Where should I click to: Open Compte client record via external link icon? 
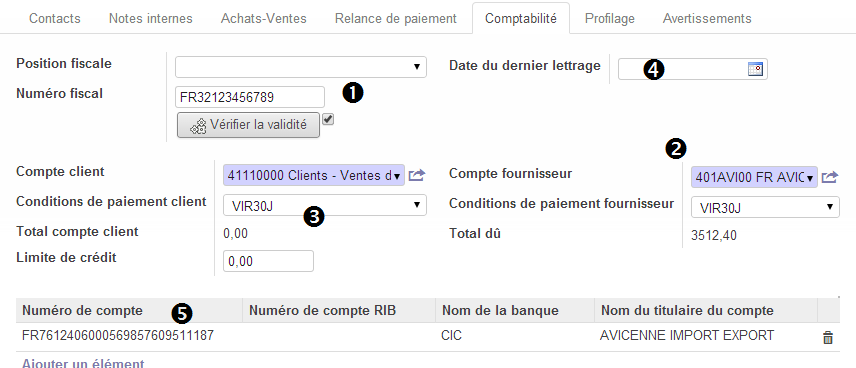pos(417,176)
